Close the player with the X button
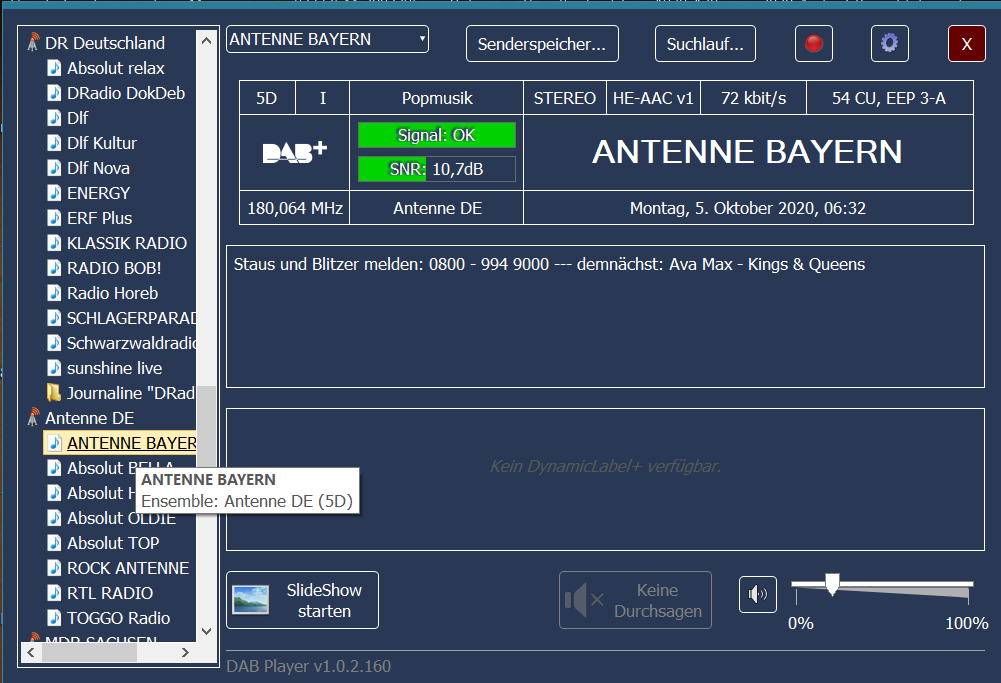Screen dimensions: 1001x683 pyautogui.click(x=966, y=44)
